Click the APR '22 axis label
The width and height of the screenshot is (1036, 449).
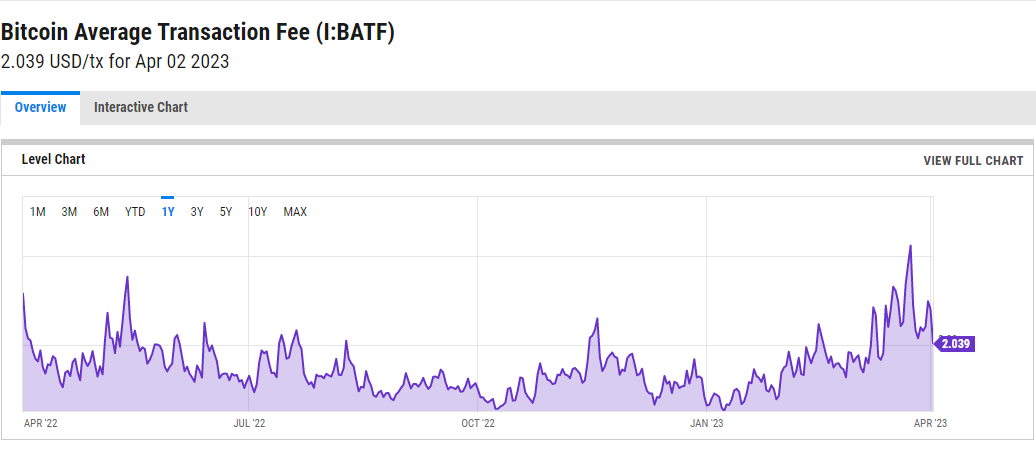41,423
